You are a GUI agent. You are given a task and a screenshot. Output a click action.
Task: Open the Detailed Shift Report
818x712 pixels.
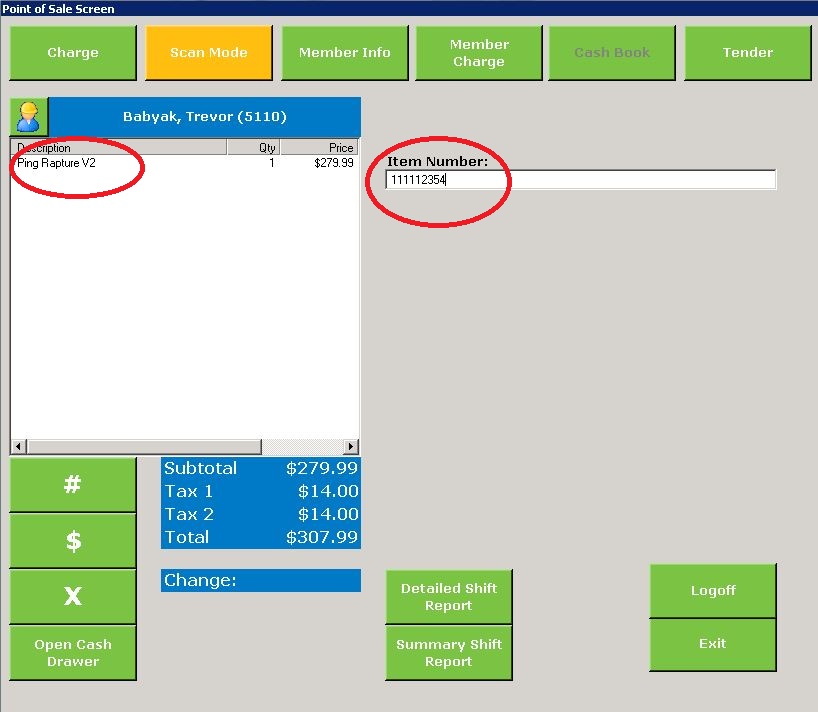point(449,597)
